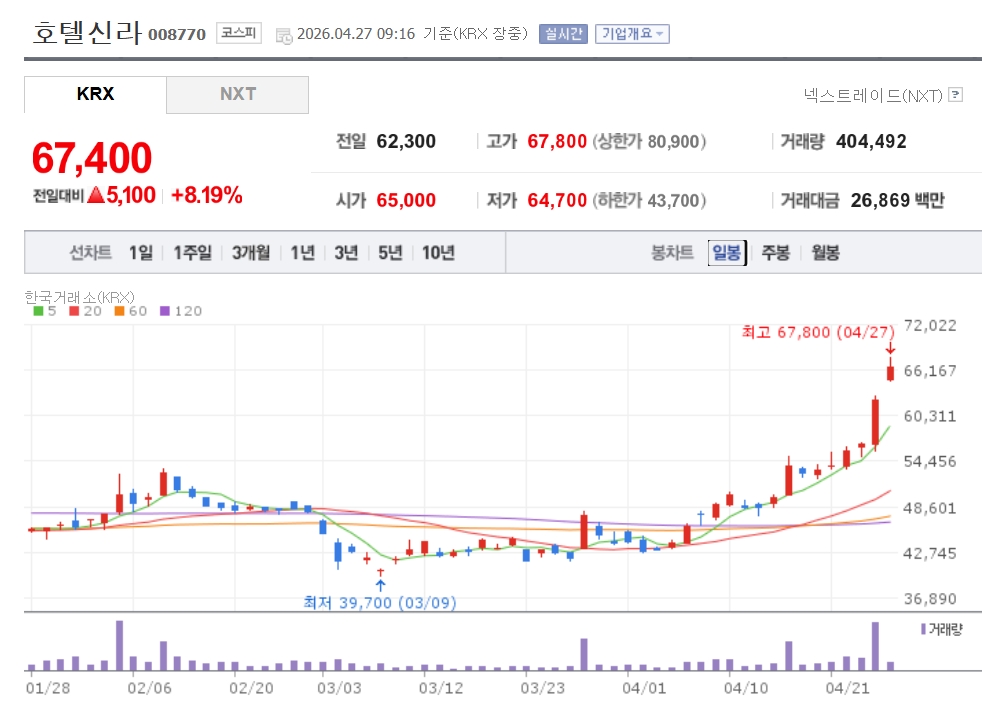
Task: Expand the 기업개요 dropdown
Action: (632, 34)
